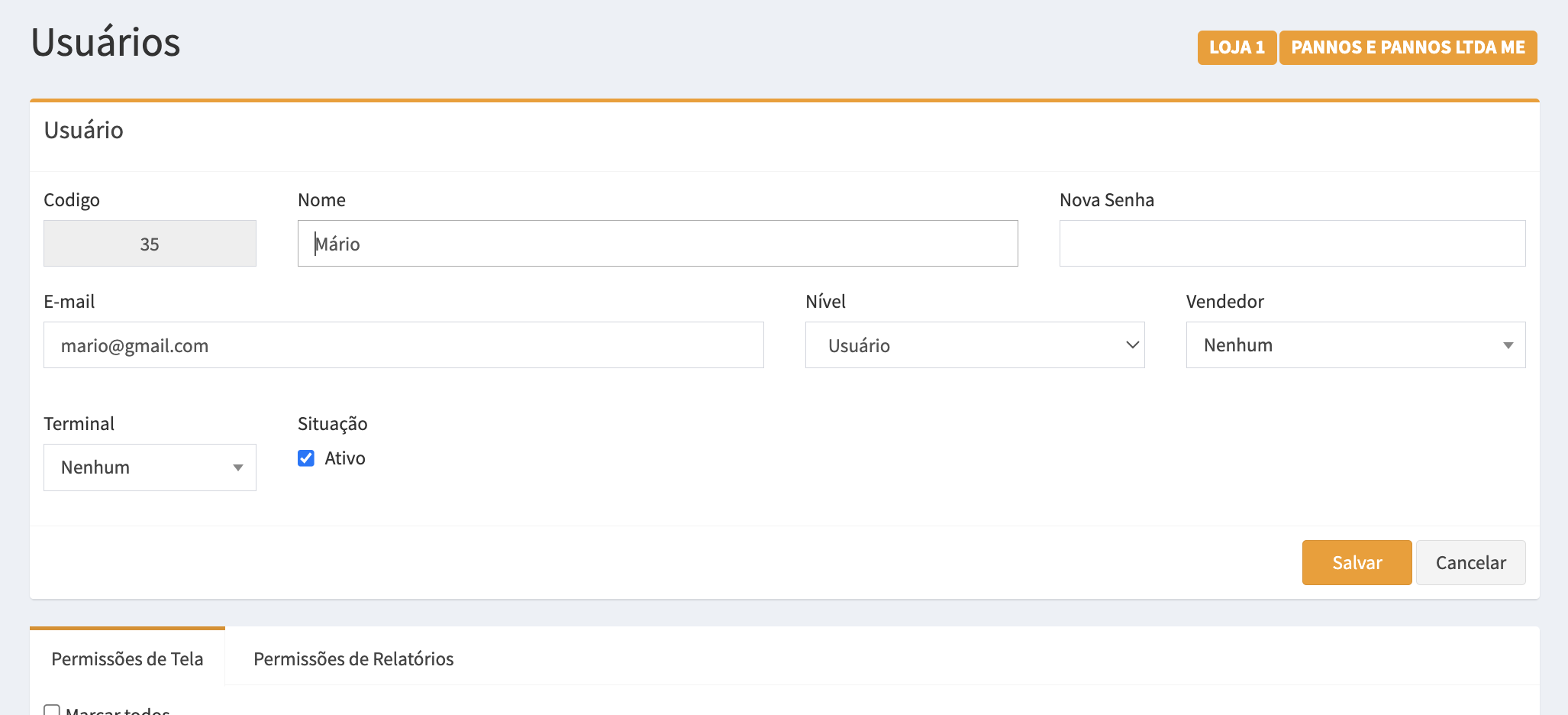Screen dimensions: 1568x715
Task: Click the Ativo label text
Action: (x=344, y=458)
